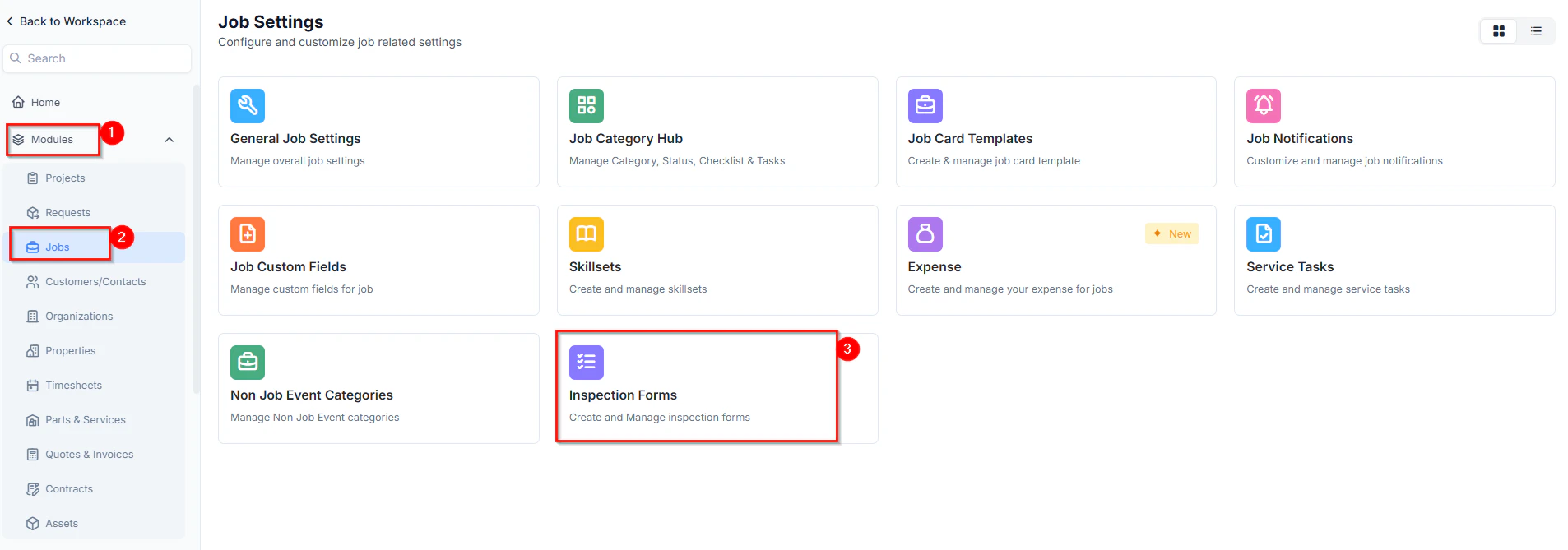Go Back to Workspace
Image resolution: width=1568 pixels, height=550 pixels.
[66, 21]
